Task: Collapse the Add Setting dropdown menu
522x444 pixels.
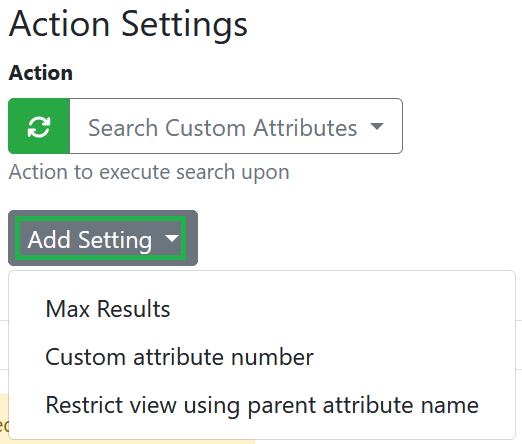Action: 103,238
